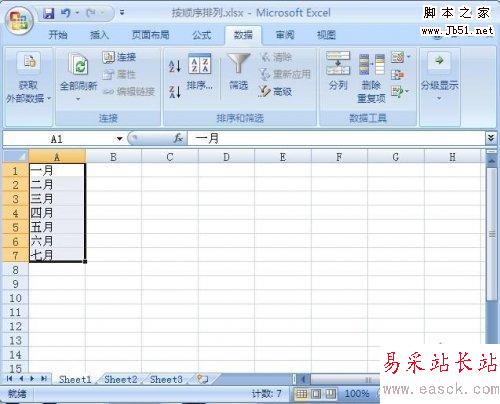Screen dimensions: 500x404
Task: Switch to the 插入 tab
Action: point(99,35)
